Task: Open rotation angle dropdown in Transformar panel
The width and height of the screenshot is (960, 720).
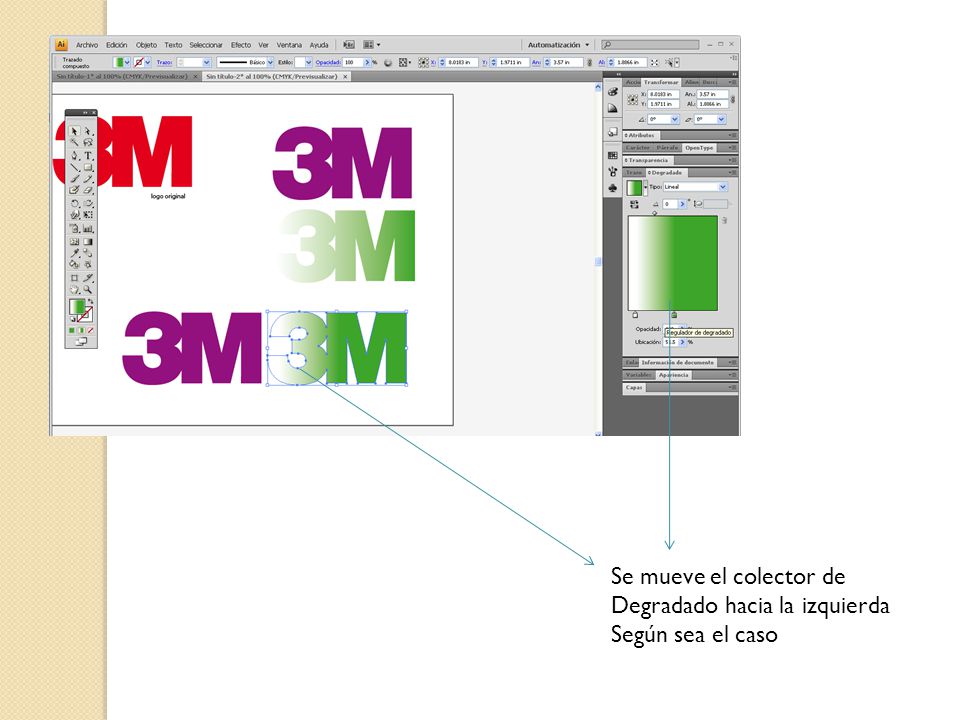Action: pos(675,119)
